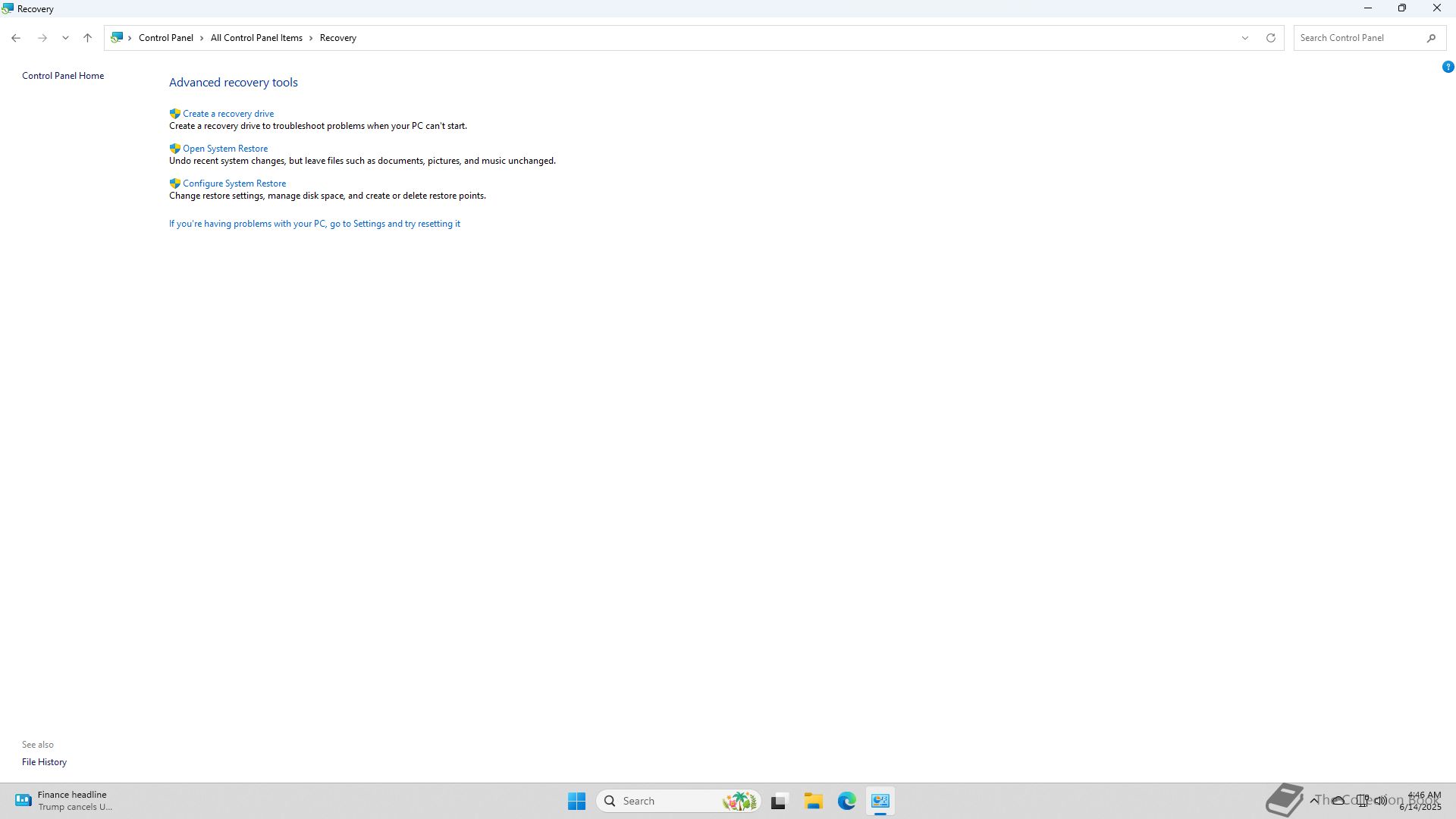
Task: Open Create a recovery drive link
Action: click(227, 114)
